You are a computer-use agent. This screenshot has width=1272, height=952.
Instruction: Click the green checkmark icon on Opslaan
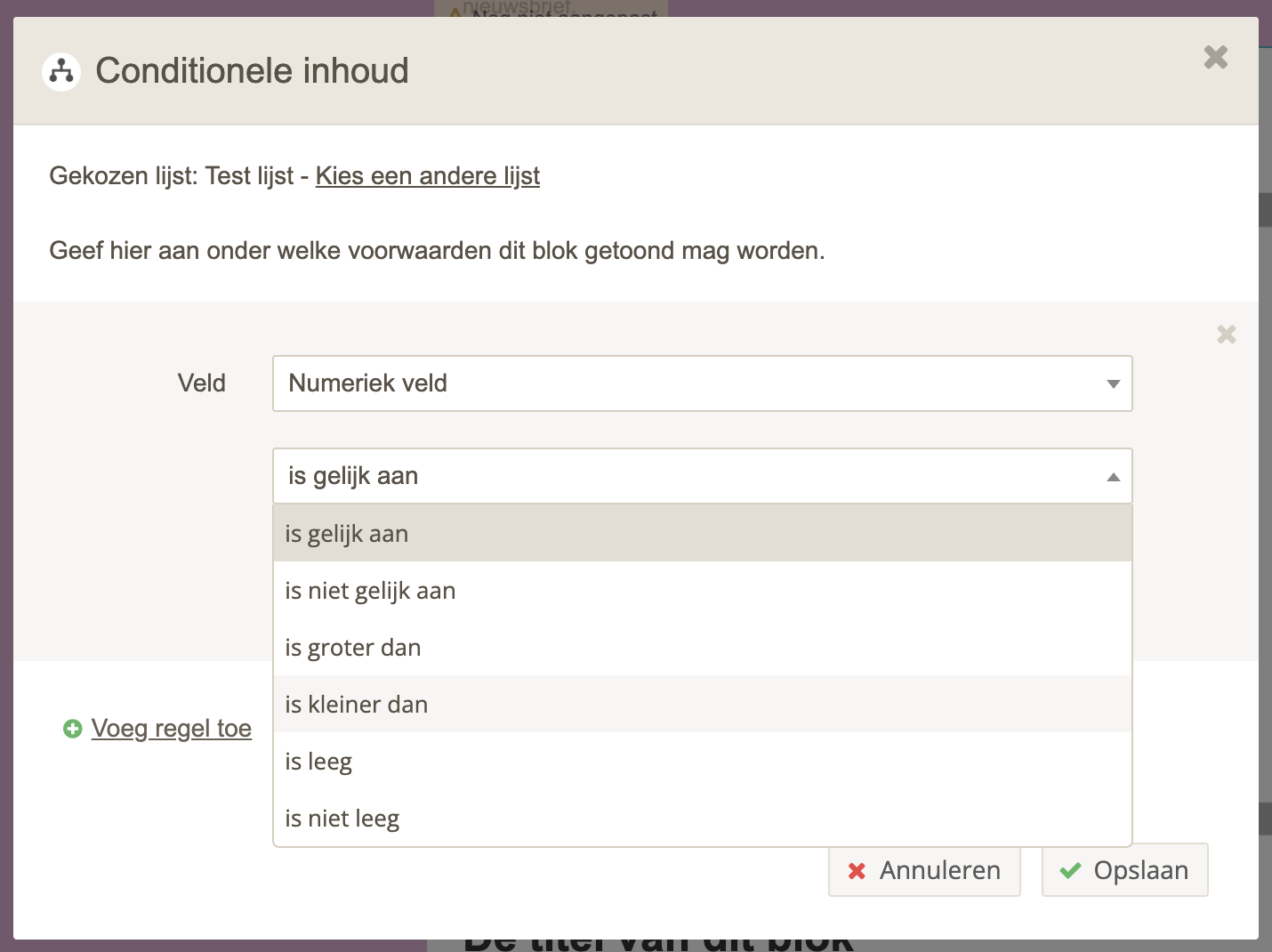[x=1070, y=871]
